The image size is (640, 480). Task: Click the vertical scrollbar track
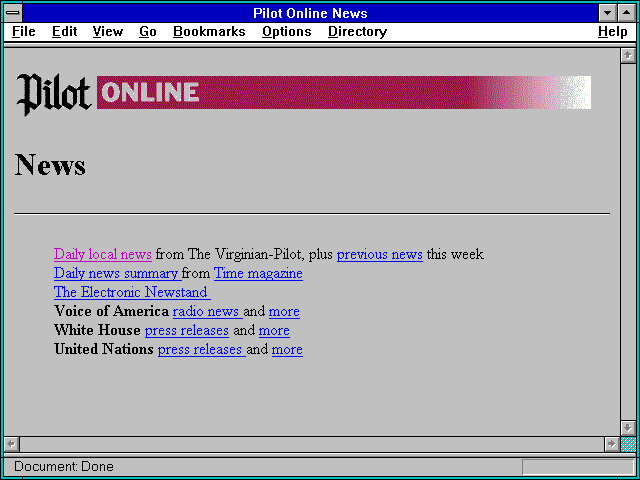(628, 242)
